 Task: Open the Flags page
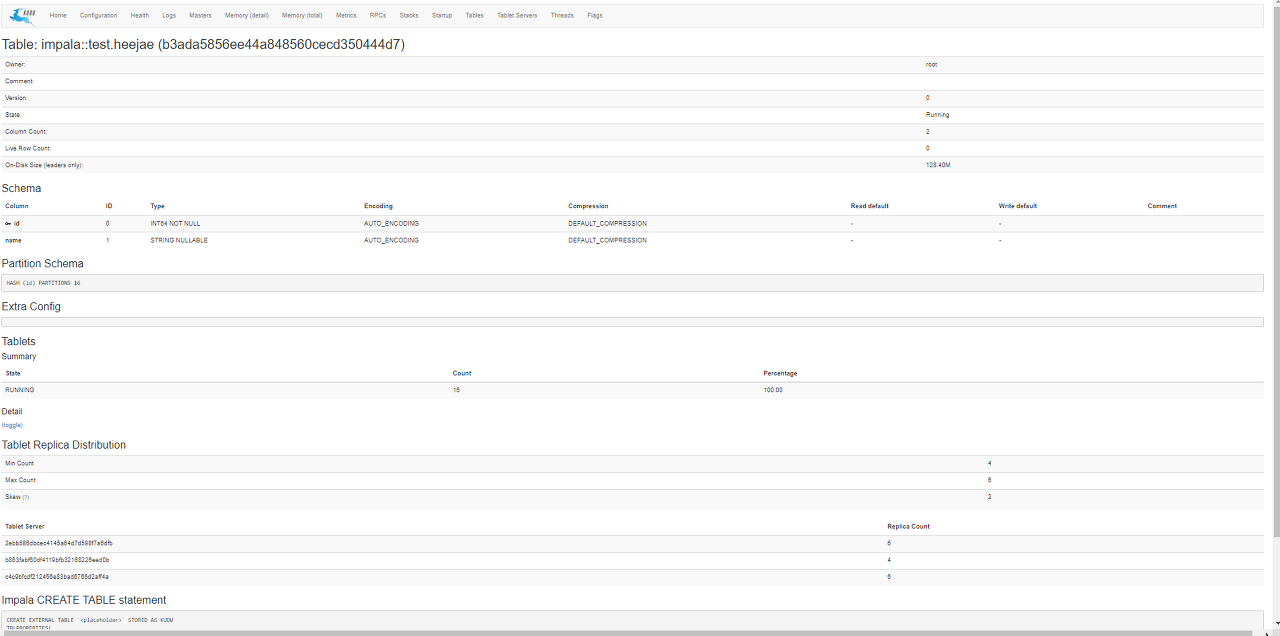[595, 15]
